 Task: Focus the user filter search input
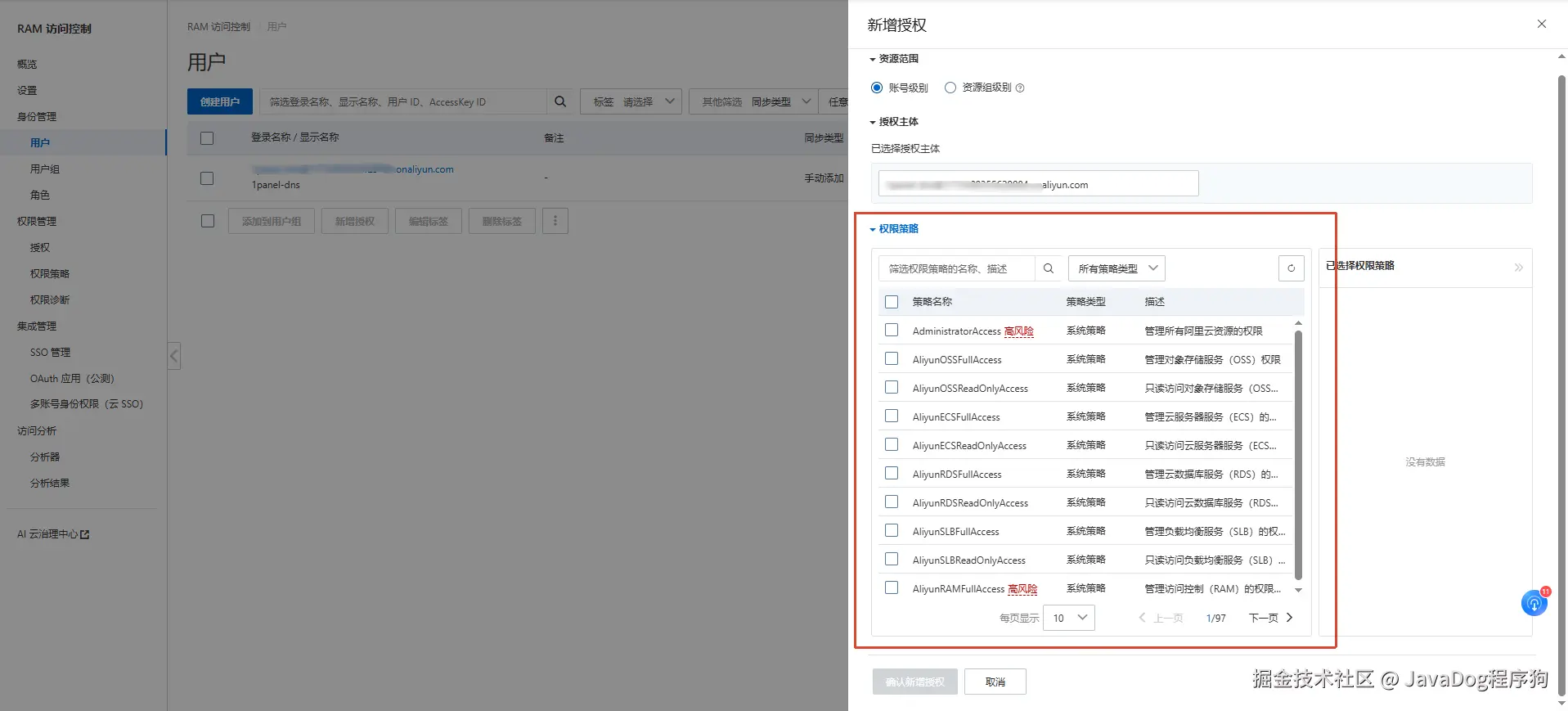[x=403, y=101]
